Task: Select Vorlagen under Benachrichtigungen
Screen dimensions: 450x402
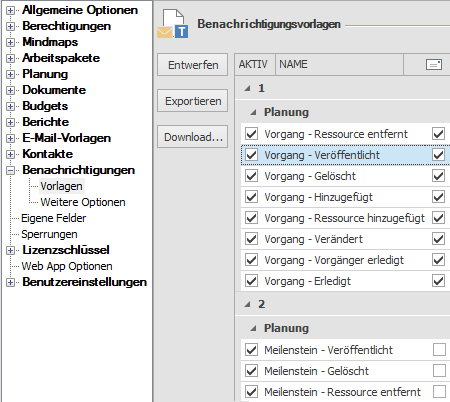Action: click(61, 186)
